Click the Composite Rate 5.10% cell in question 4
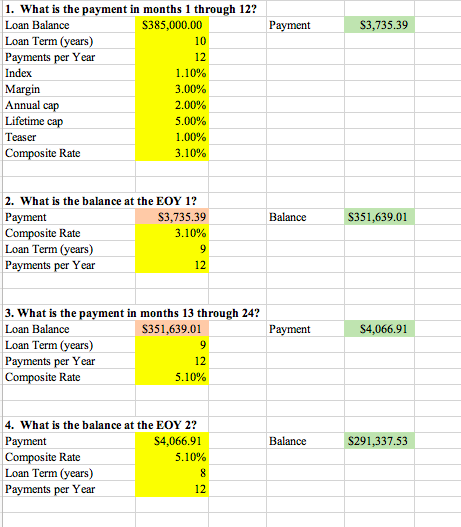This screenshot has width=461, height=527. [172, 457]
